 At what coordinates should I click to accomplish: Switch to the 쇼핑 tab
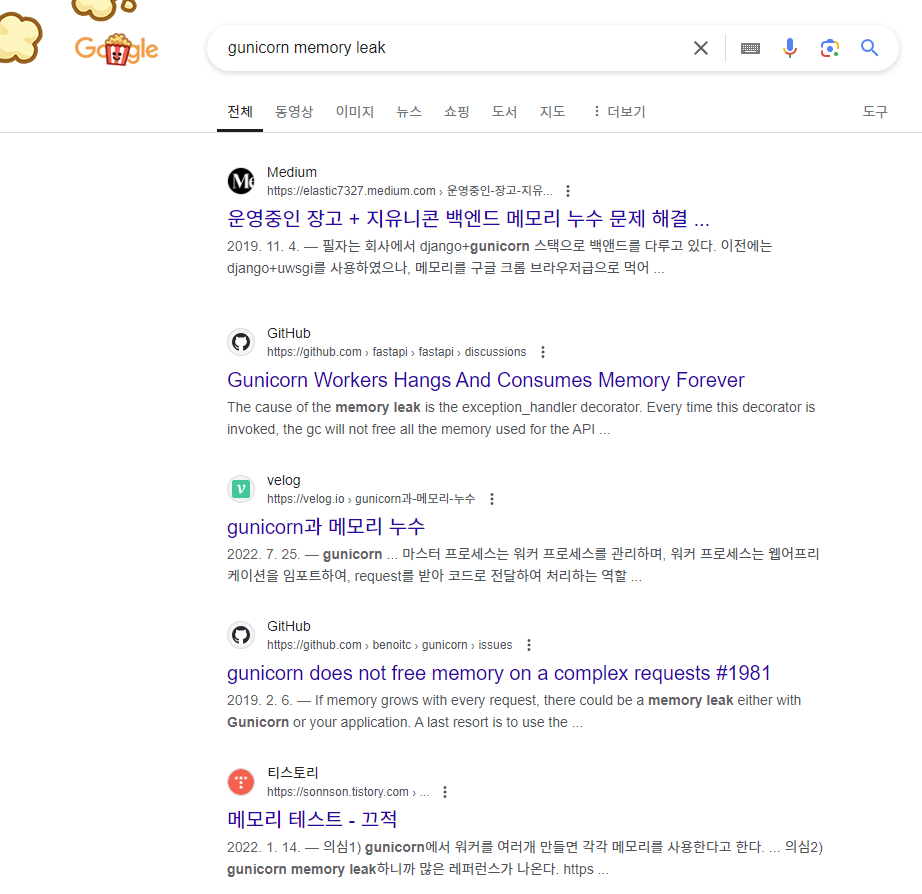[x=456, y=112]
